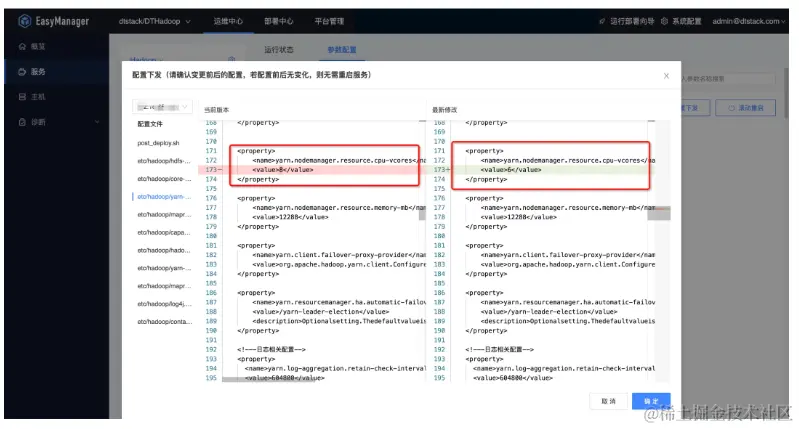The height and width of the screenshot is (429, 799).
Task: Click added line 173 in 最新修改 pane
Action: tap(543, 170)
